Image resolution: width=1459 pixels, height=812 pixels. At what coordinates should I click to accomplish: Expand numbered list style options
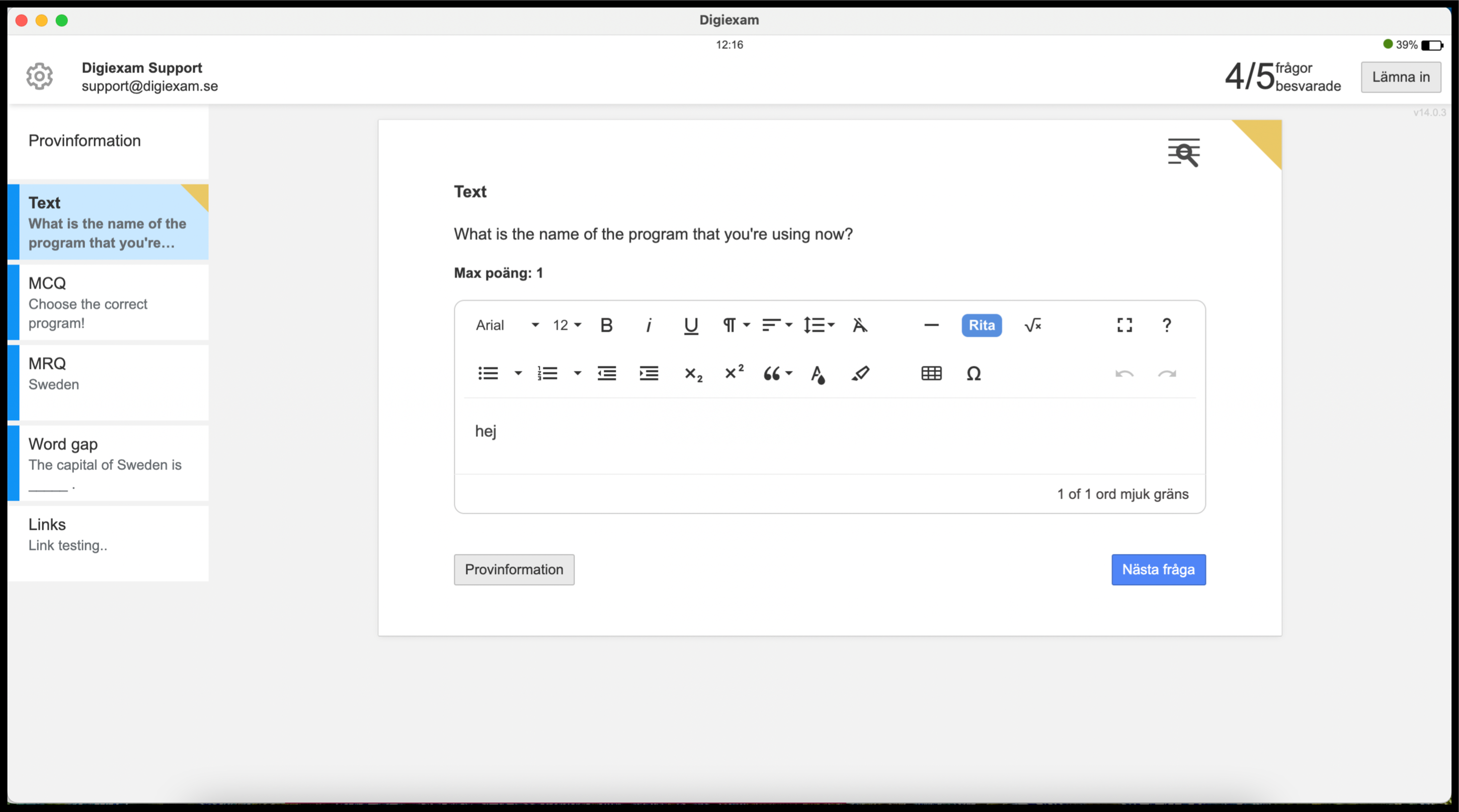click(577, 373)
